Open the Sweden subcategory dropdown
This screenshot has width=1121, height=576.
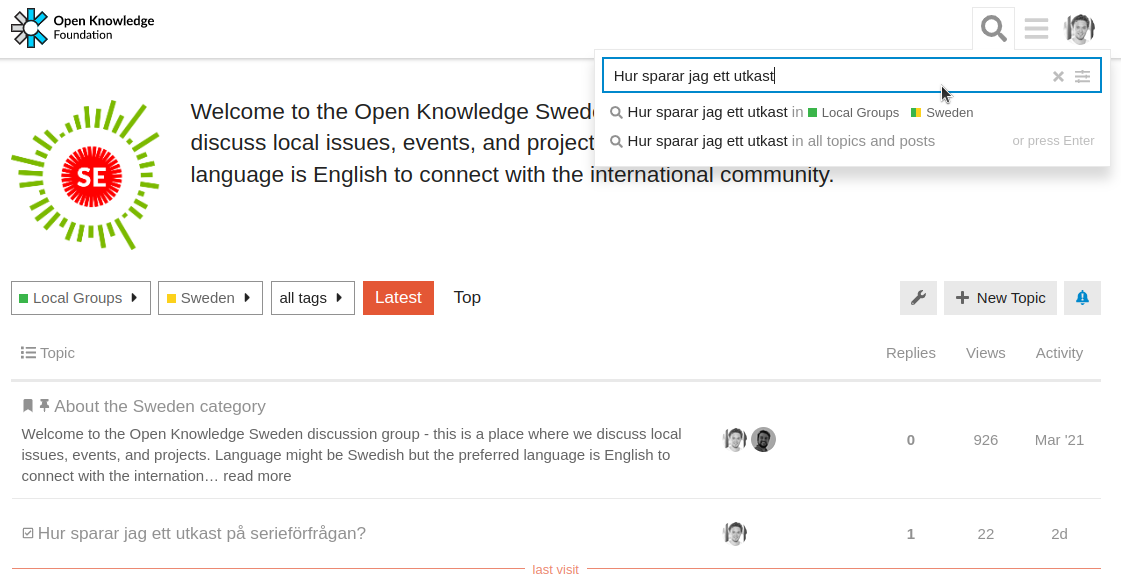pyautogui.click(x=210, y=298)
